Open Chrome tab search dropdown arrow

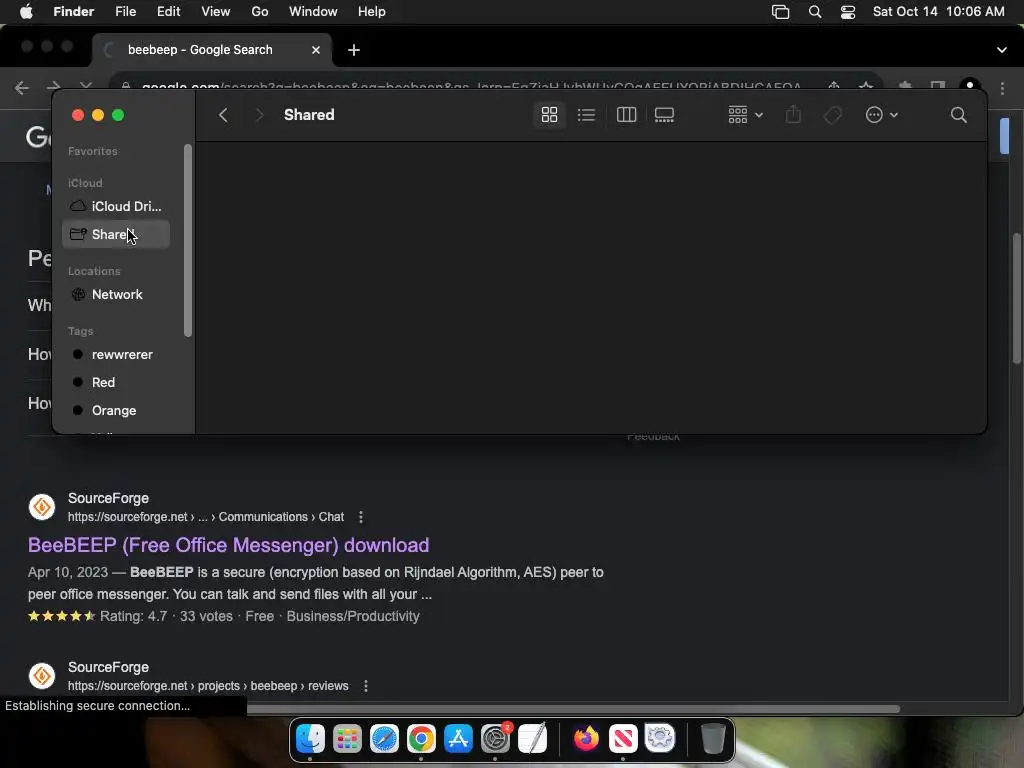click(1001, 50)
